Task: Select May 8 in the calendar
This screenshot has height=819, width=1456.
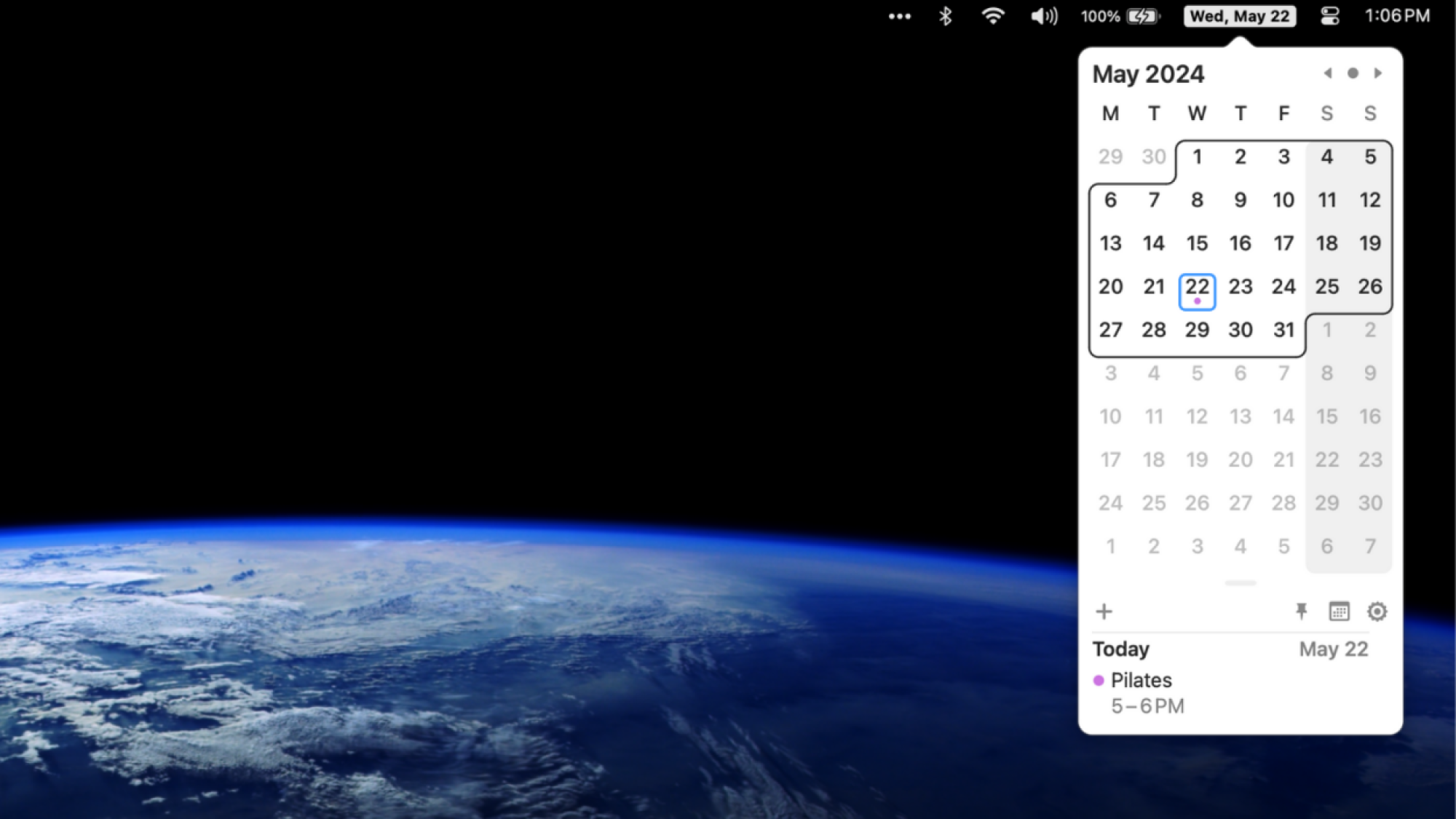Action: [x=1197, y=200]
